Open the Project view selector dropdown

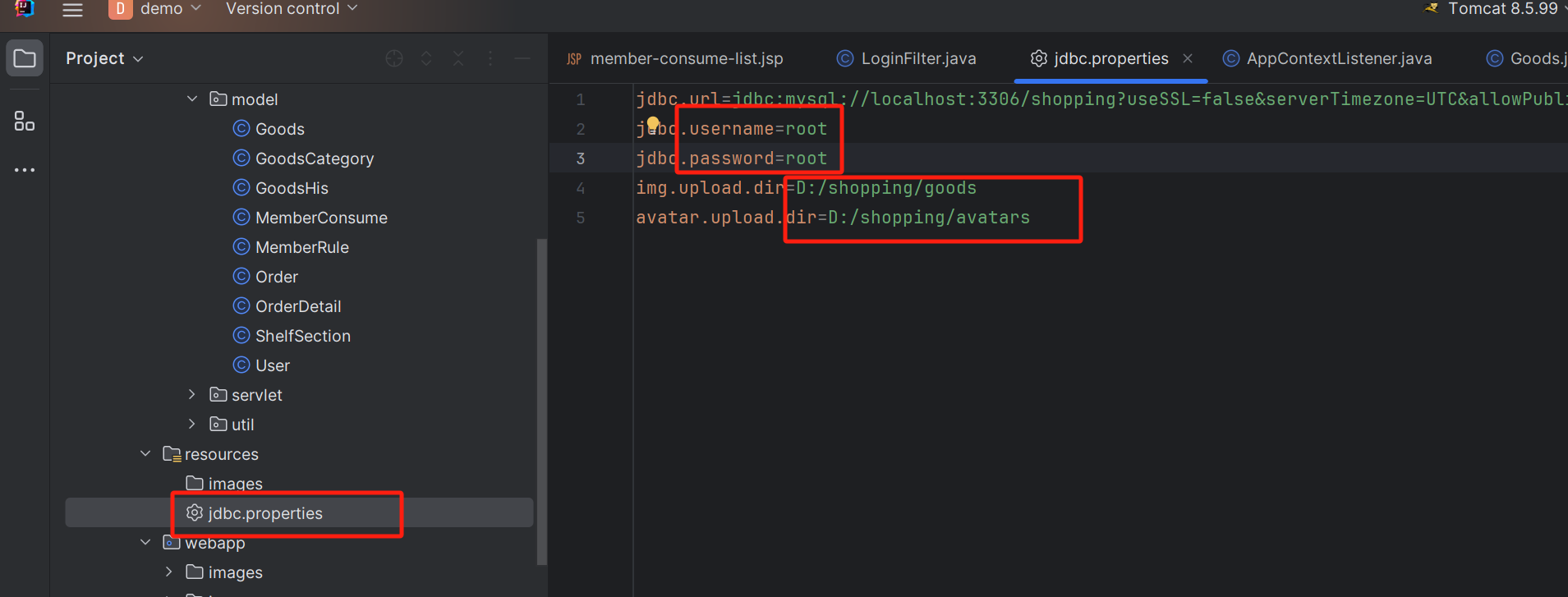pyautogui.click(x=104, y=58)
